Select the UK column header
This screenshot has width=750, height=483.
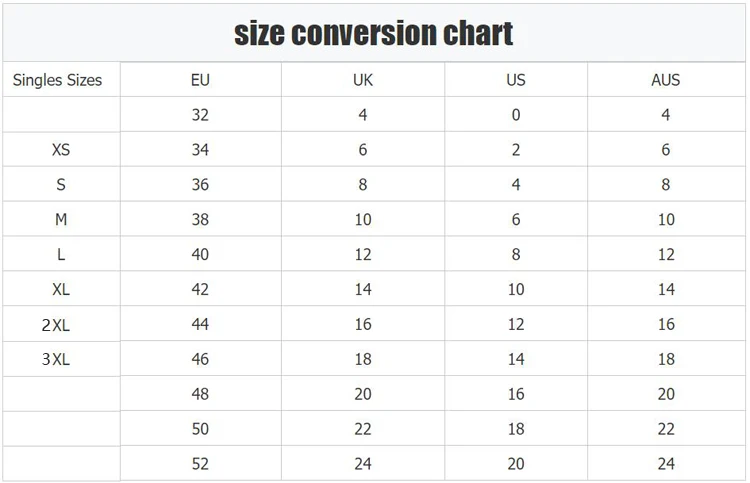point(363,80)
